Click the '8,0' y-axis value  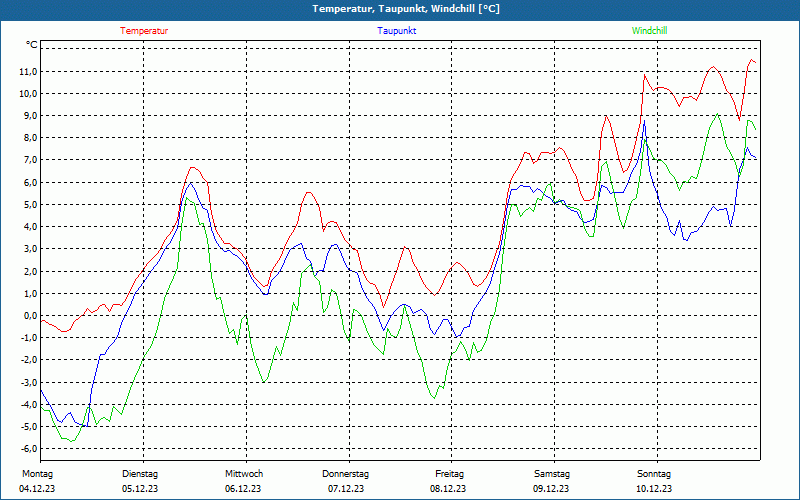(x=31, y=138)
